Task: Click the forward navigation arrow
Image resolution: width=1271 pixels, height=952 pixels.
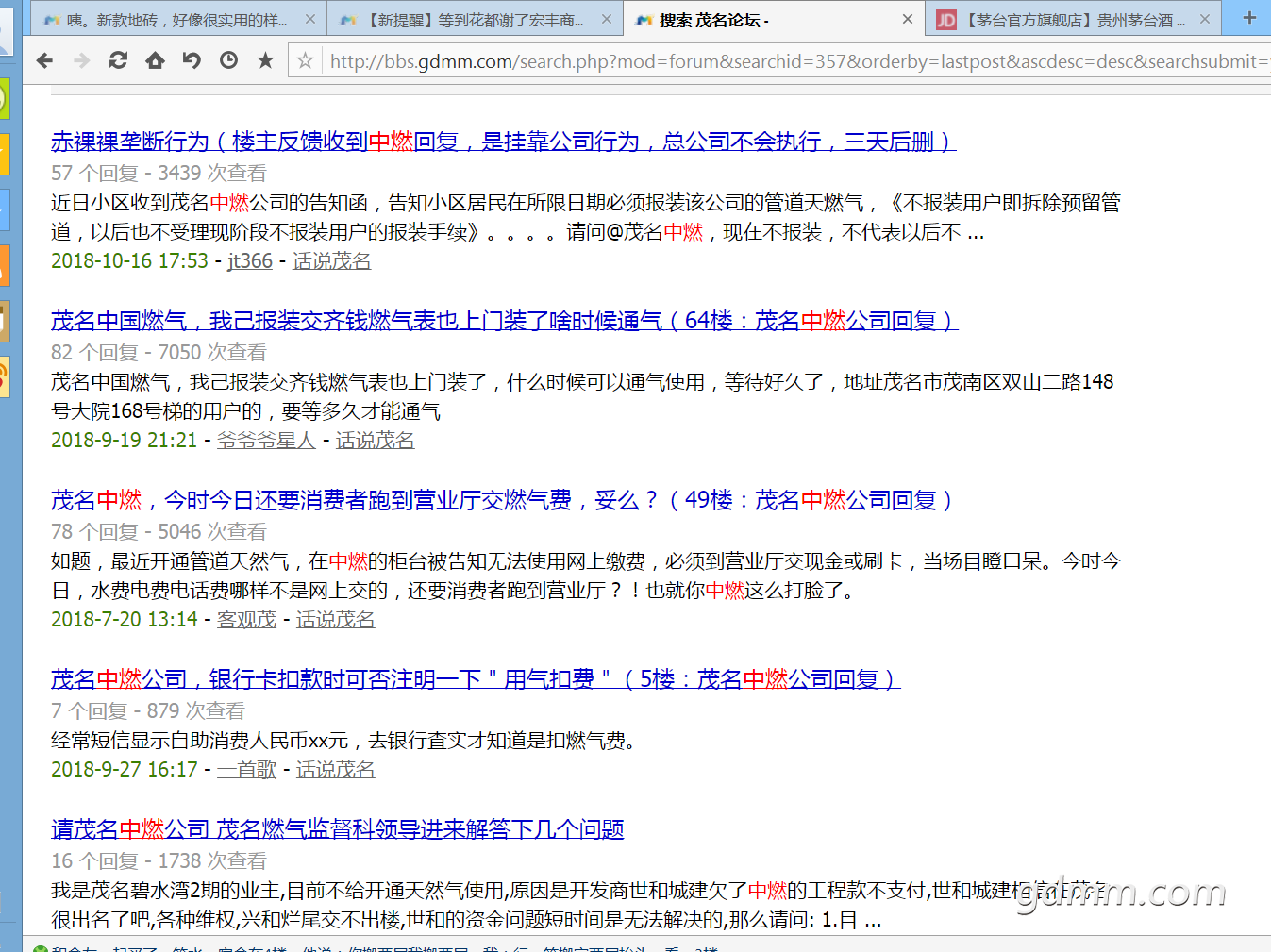Action: click(82, 60)
